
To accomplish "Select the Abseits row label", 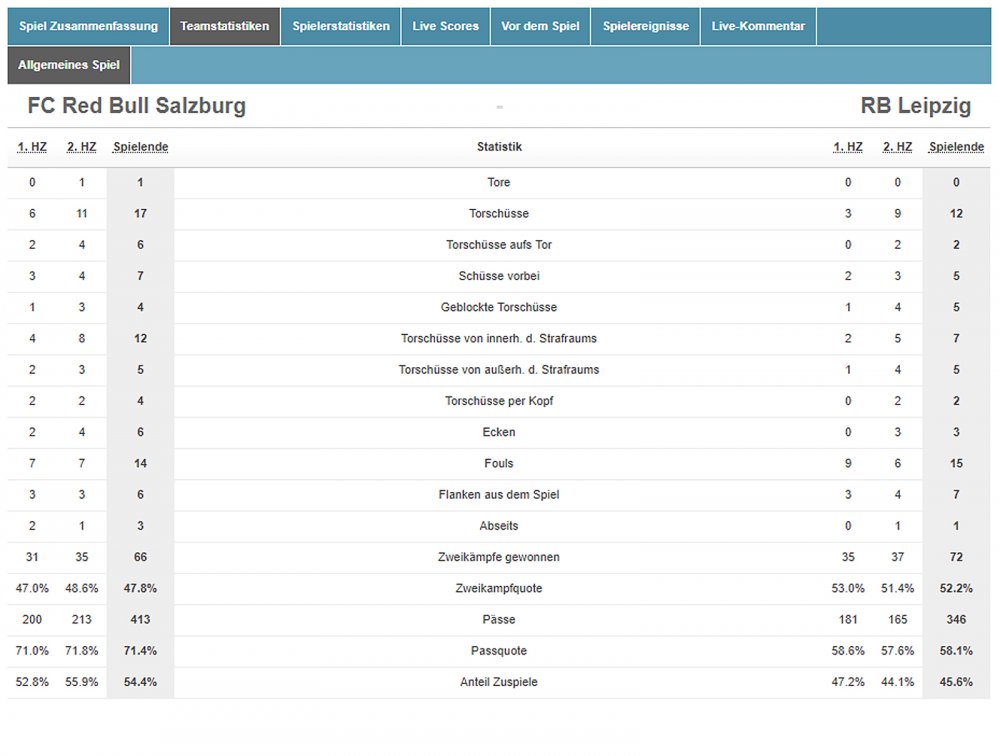I will (499, 526).
